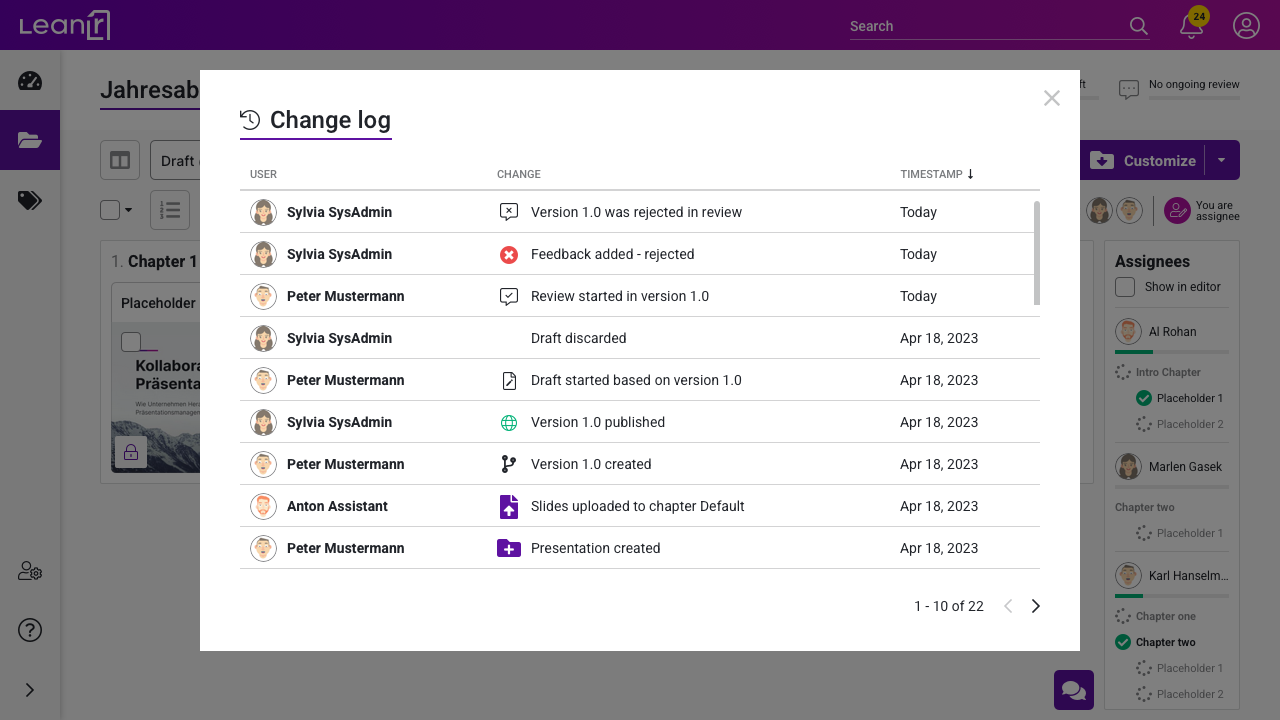Open user settings icon in sidebar

[x=30, y=571]
